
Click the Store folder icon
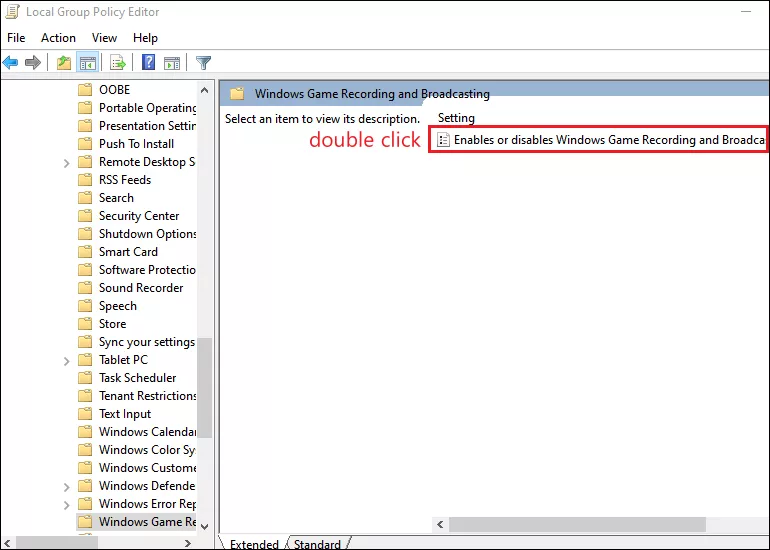click(x=85, y=324)
